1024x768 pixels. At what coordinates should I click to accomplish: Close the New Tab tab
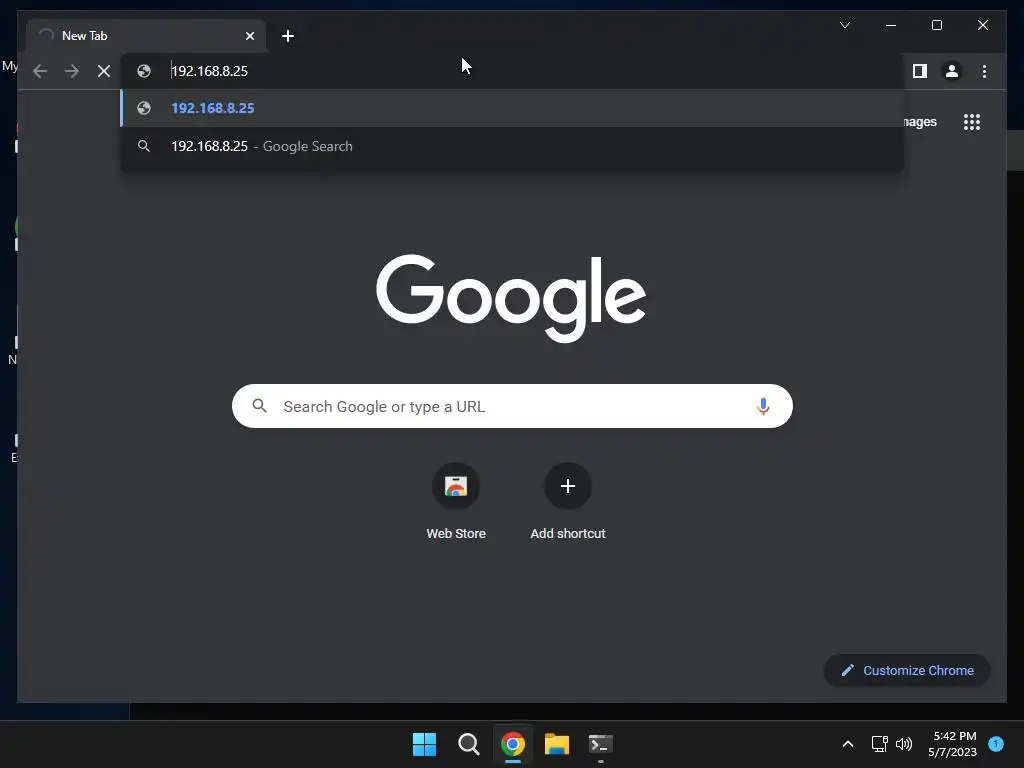[249, 36]
